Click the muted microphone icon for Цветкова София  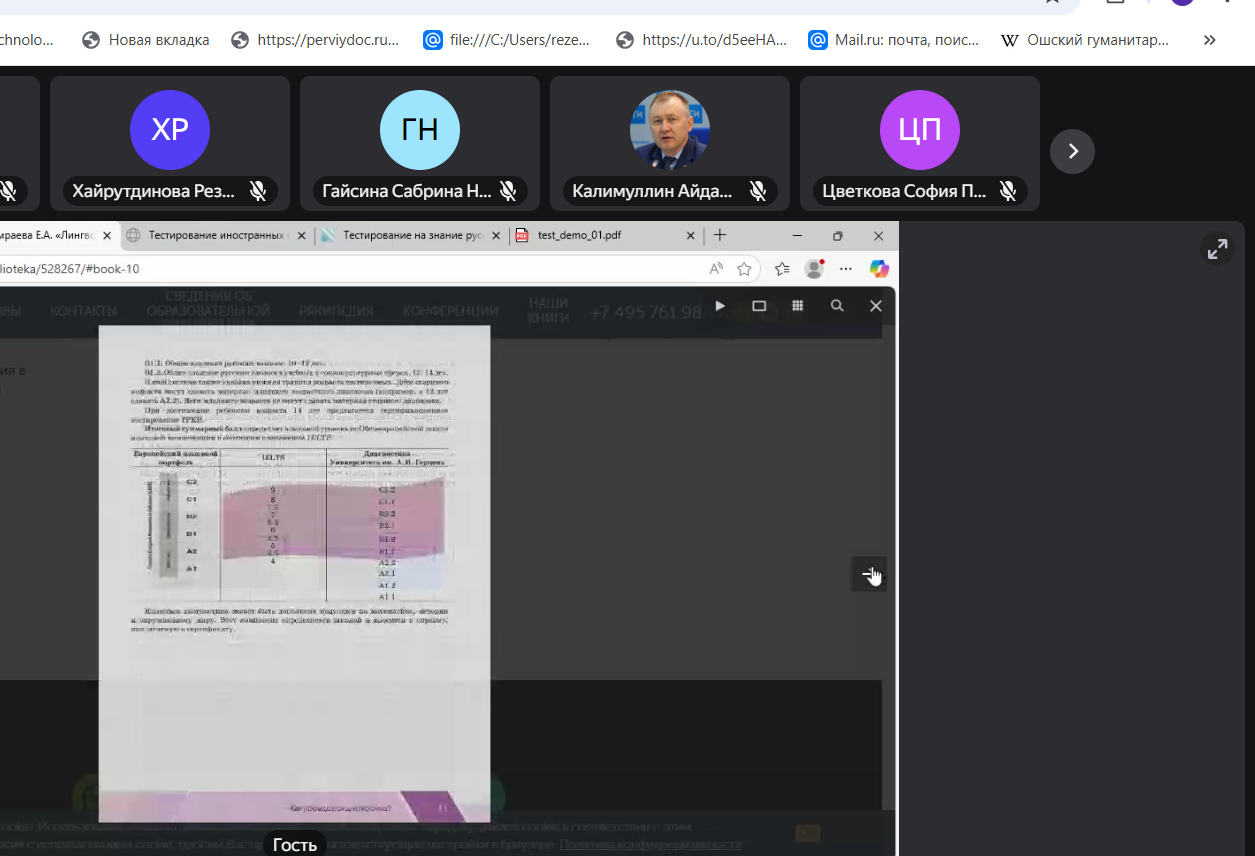point(1008,191)
